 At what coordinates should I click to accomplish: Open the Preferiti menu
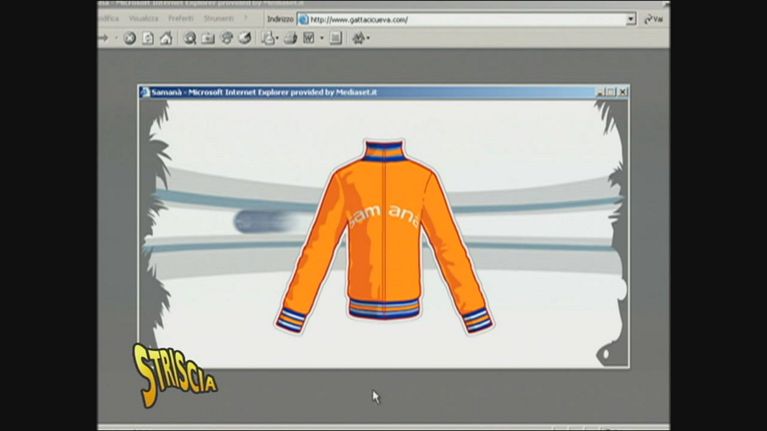pos(181,19)
